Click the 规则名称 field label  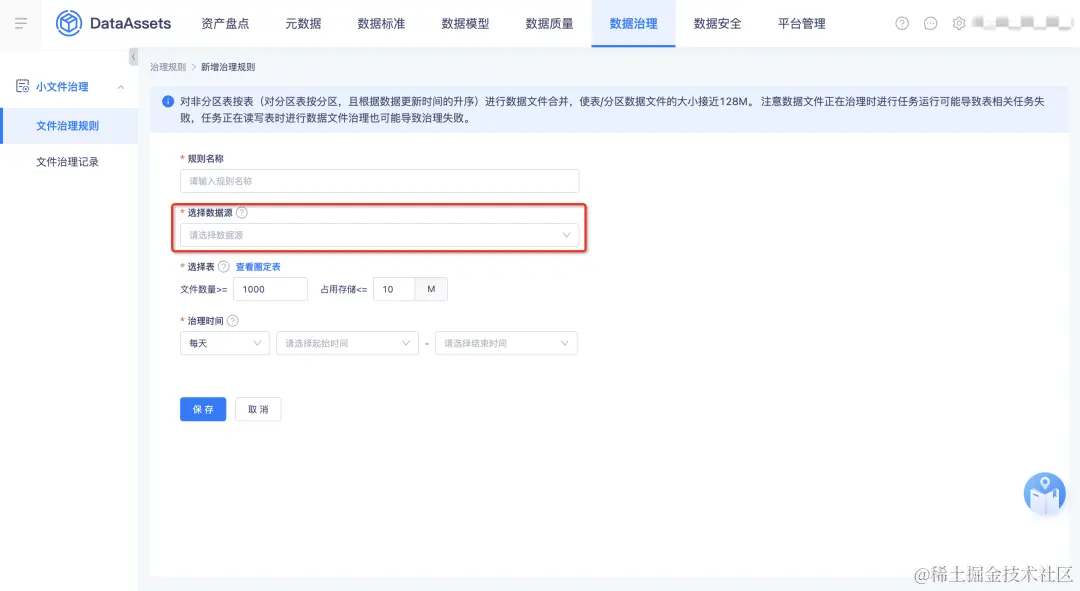pos(205,158)
